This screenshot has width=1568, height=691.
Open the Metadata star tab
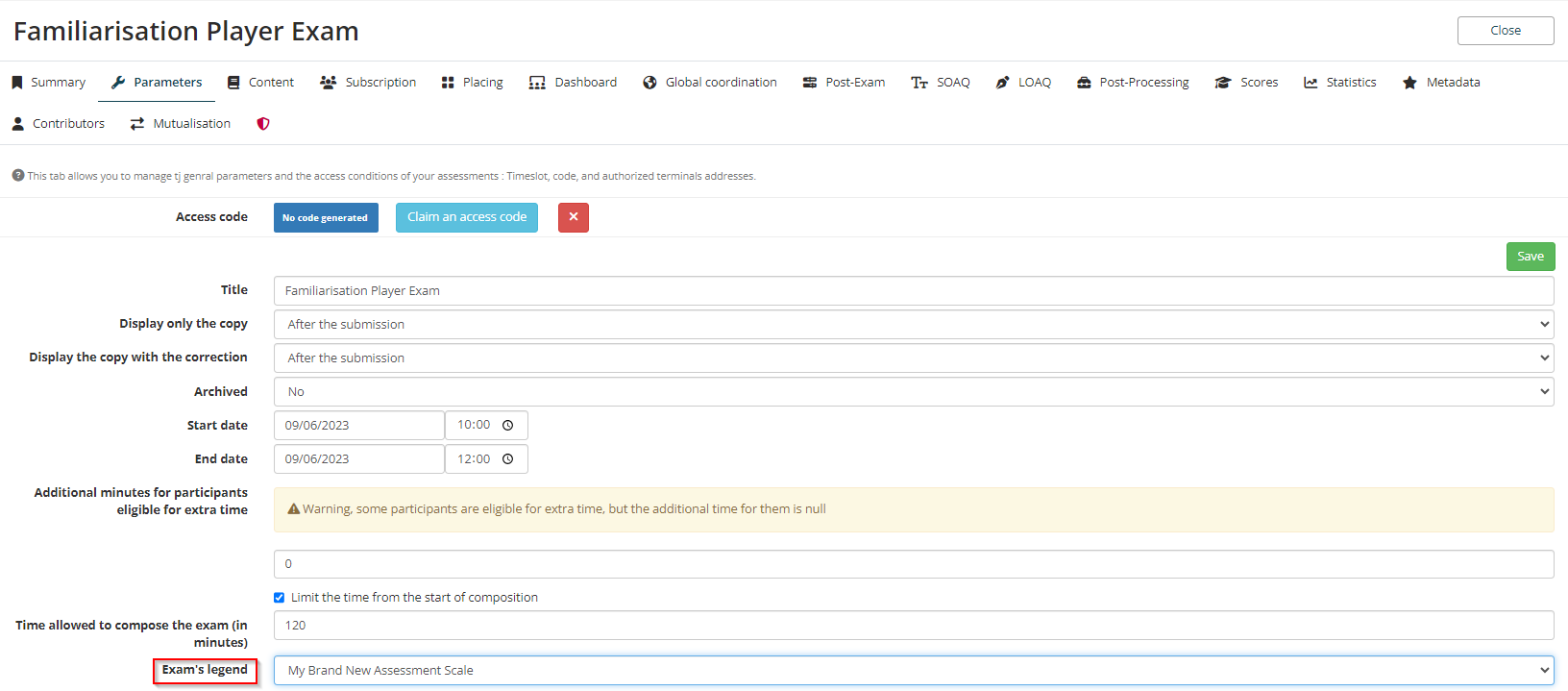point(1441,83)
